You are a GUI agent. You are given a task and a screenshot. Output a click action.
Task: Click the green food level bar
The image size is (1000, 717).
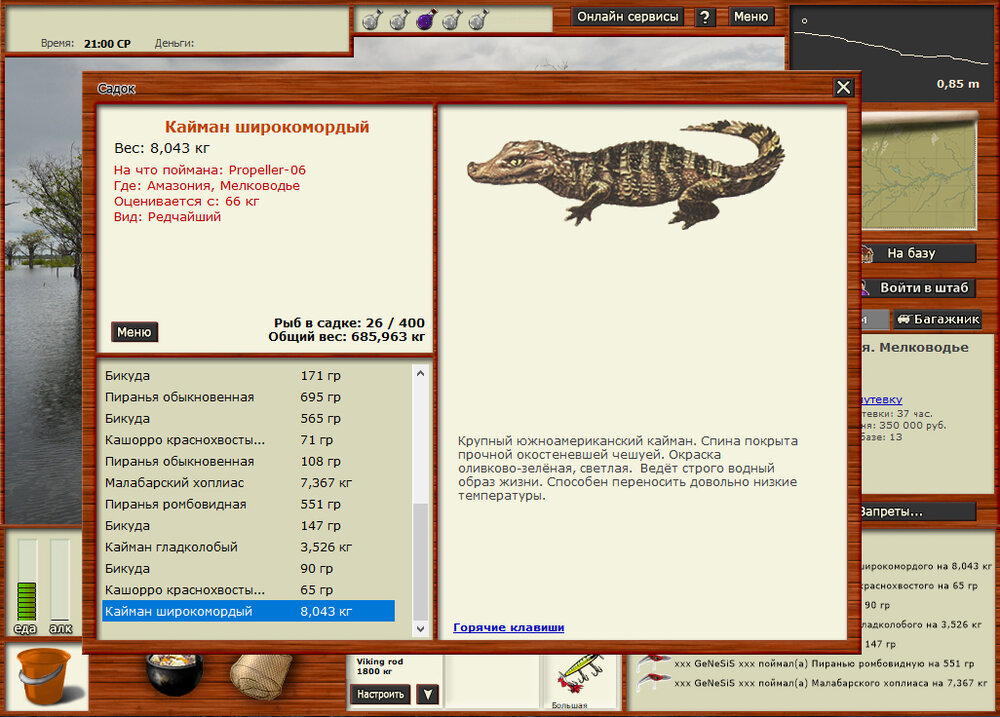[27, 600]
